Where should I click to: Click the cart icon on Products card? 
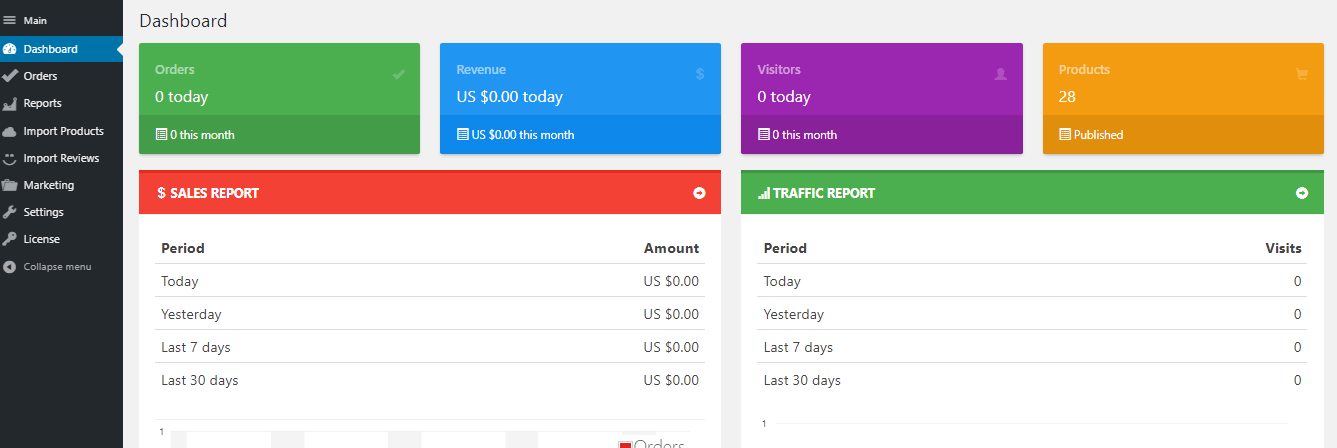pos(1301,74)
